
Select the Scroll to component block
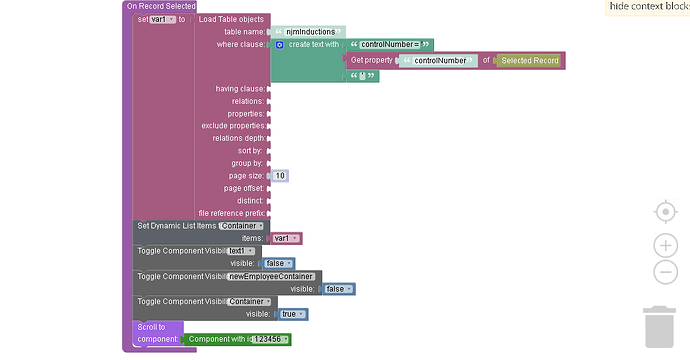(158, 333)
